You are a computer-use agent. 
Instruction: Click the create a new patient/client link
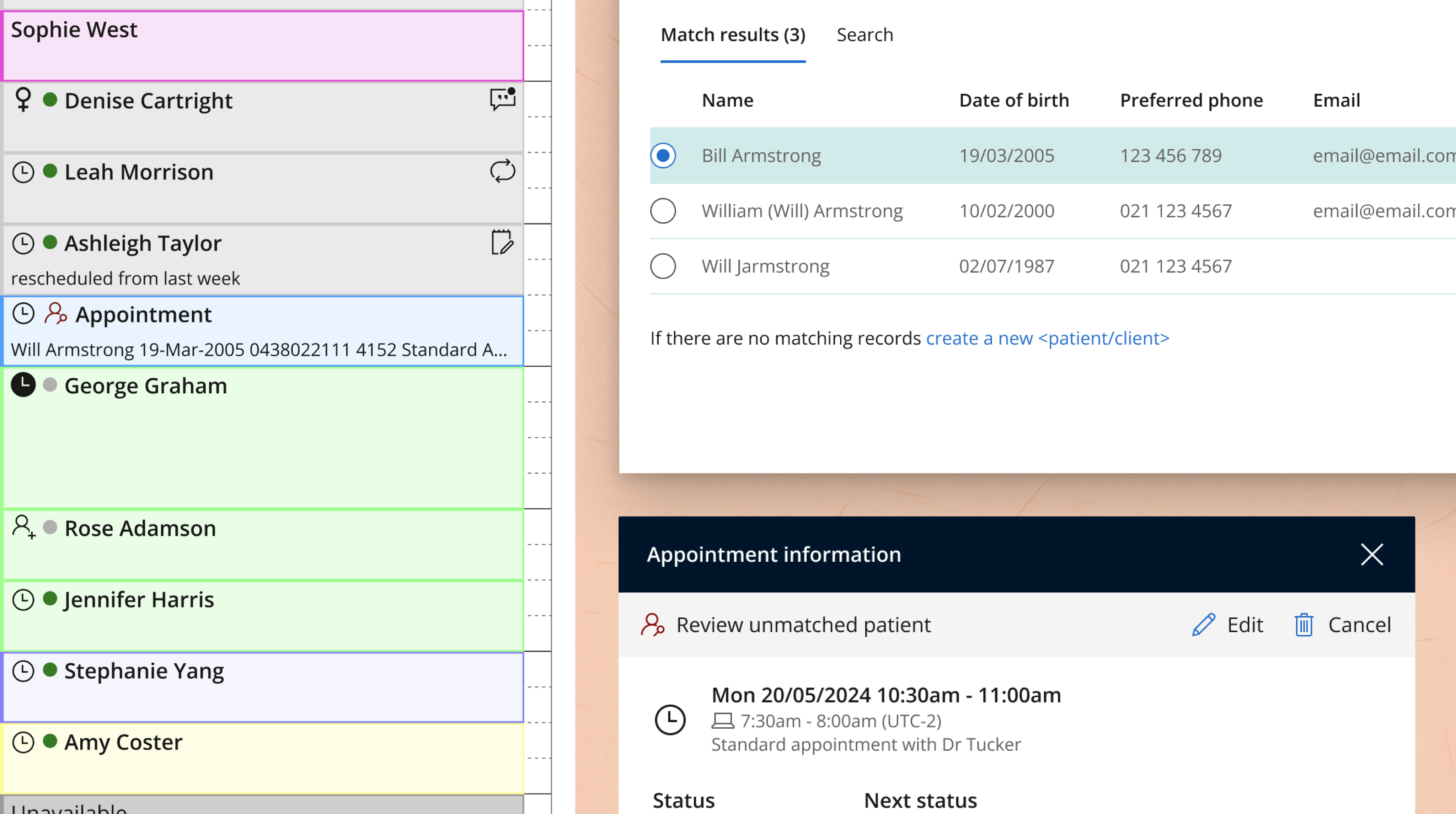pyautogui.click(x=1047, y=338)
